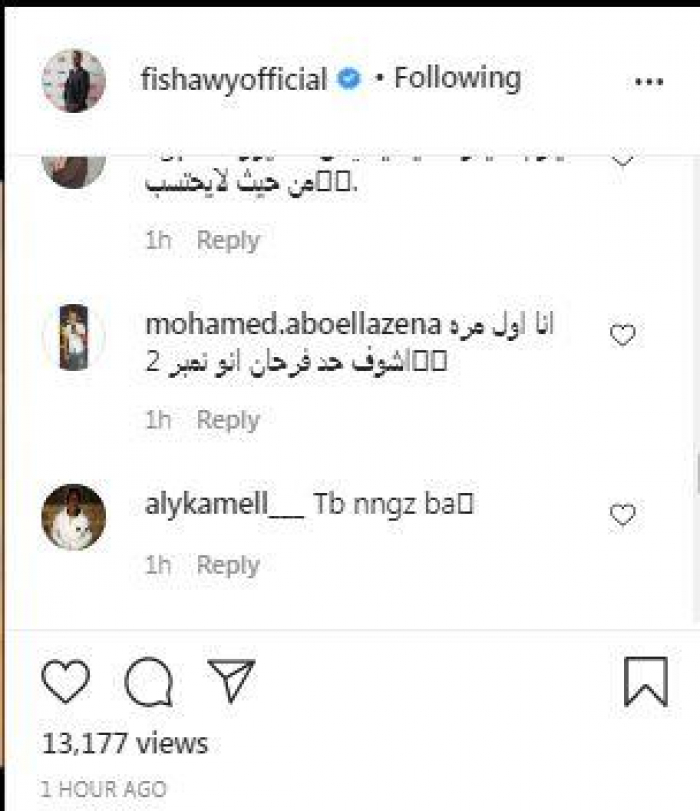The image size is (700, 811).
Task: Reply to mohamed.aboellazena's comment
Action: point(228,420)
